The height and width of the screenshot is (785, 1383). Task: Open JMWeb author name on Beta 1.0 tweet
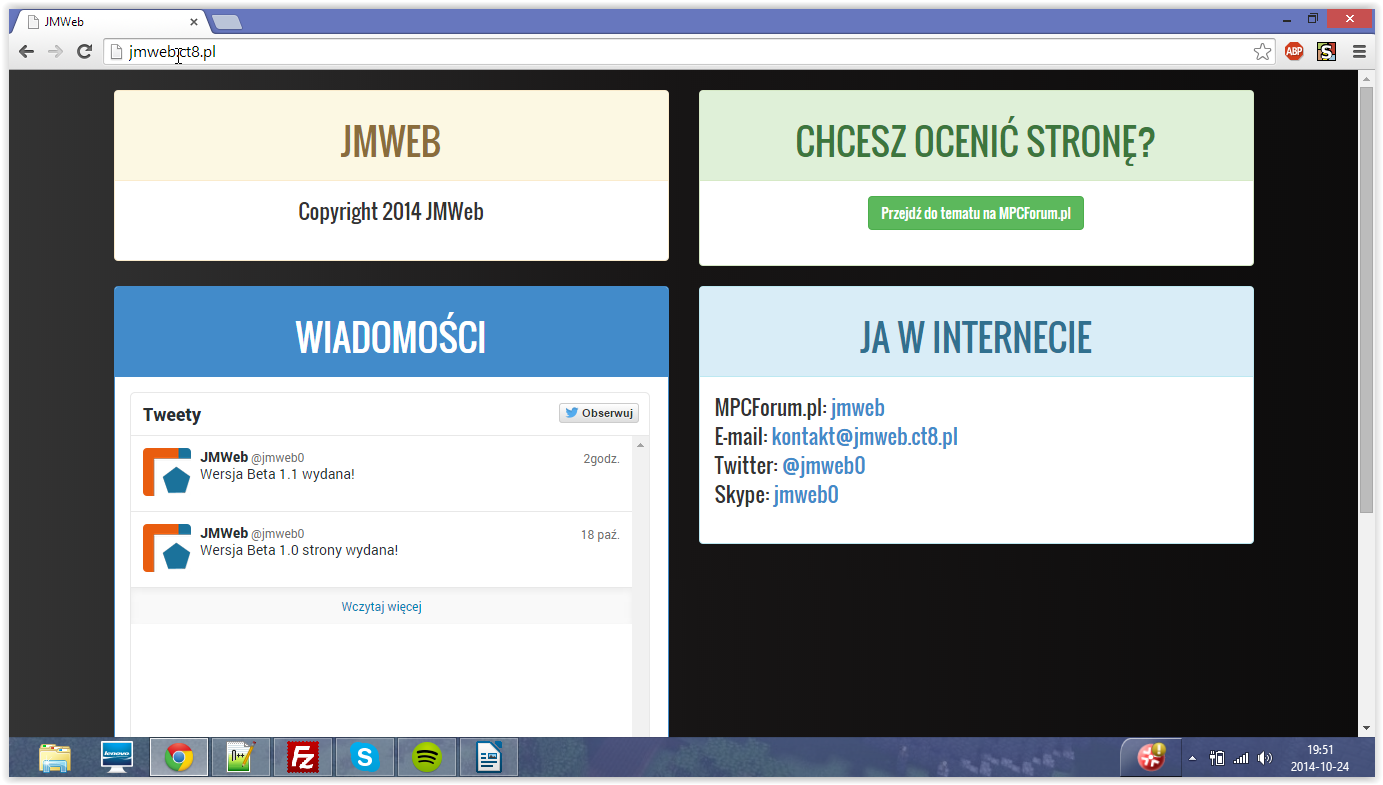(x=224, y=533)
